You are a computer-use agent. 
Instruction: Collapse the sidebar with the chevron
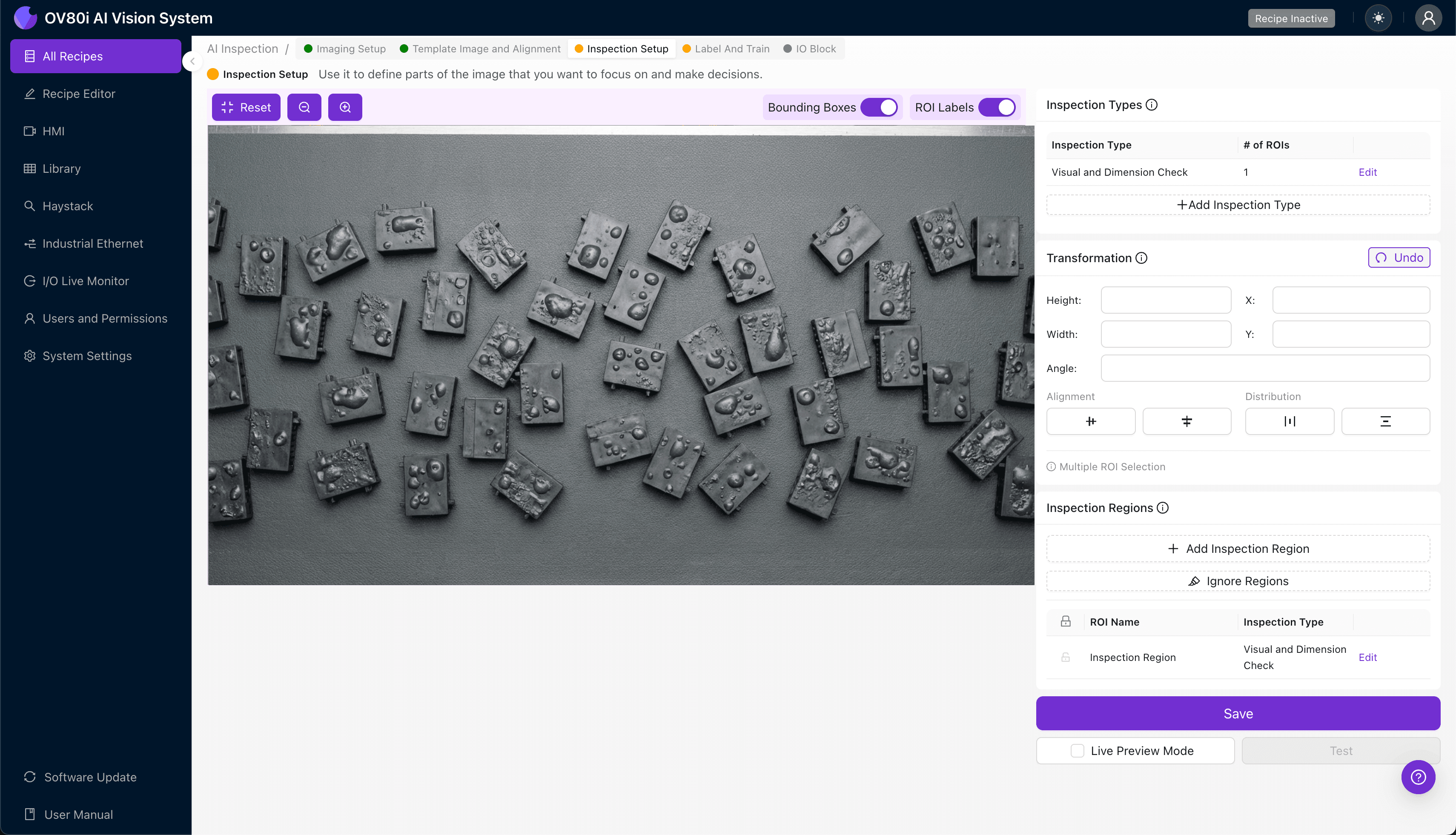tap(193, 61)
